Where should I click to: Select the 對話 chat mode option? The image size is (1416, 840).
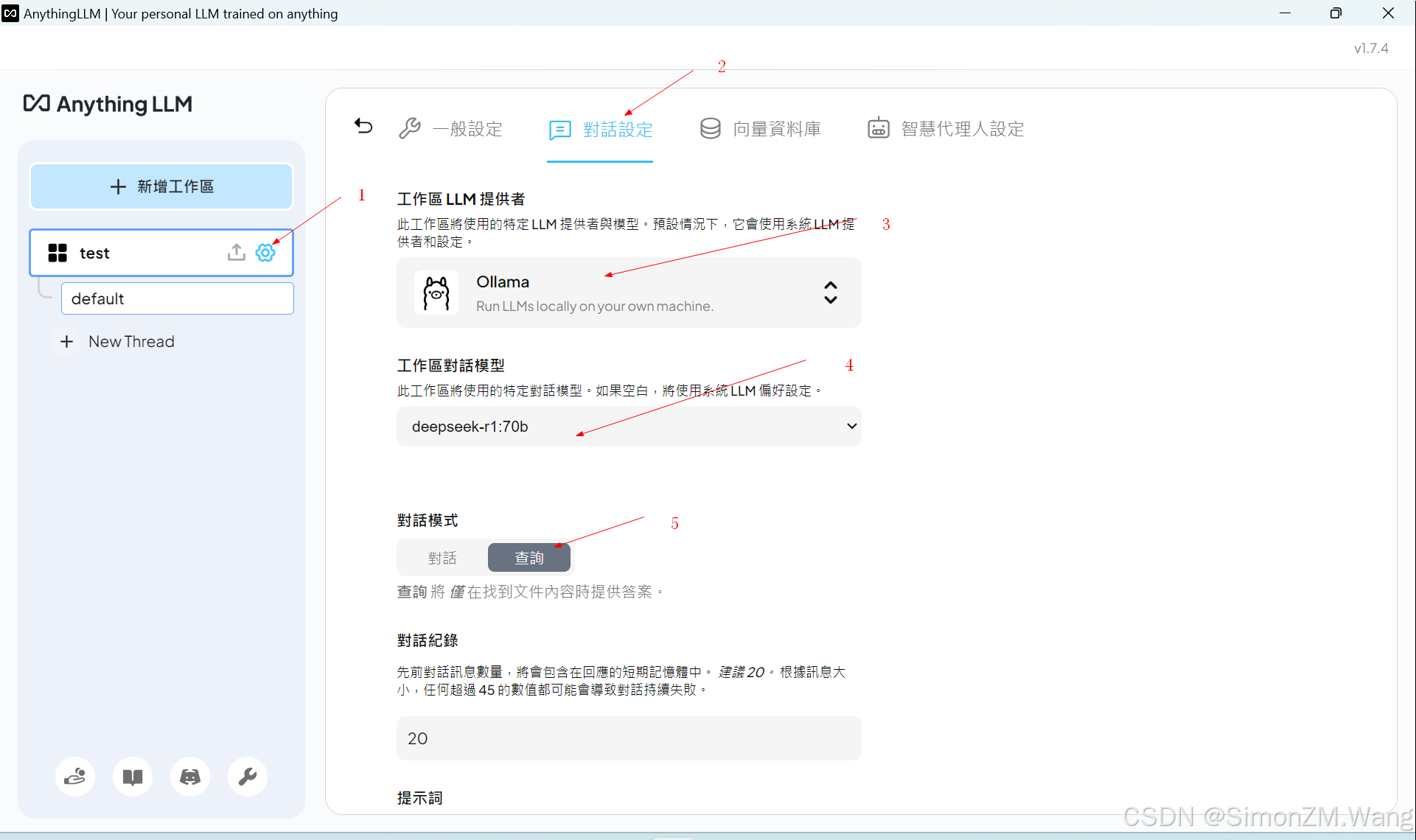(442, 558)
